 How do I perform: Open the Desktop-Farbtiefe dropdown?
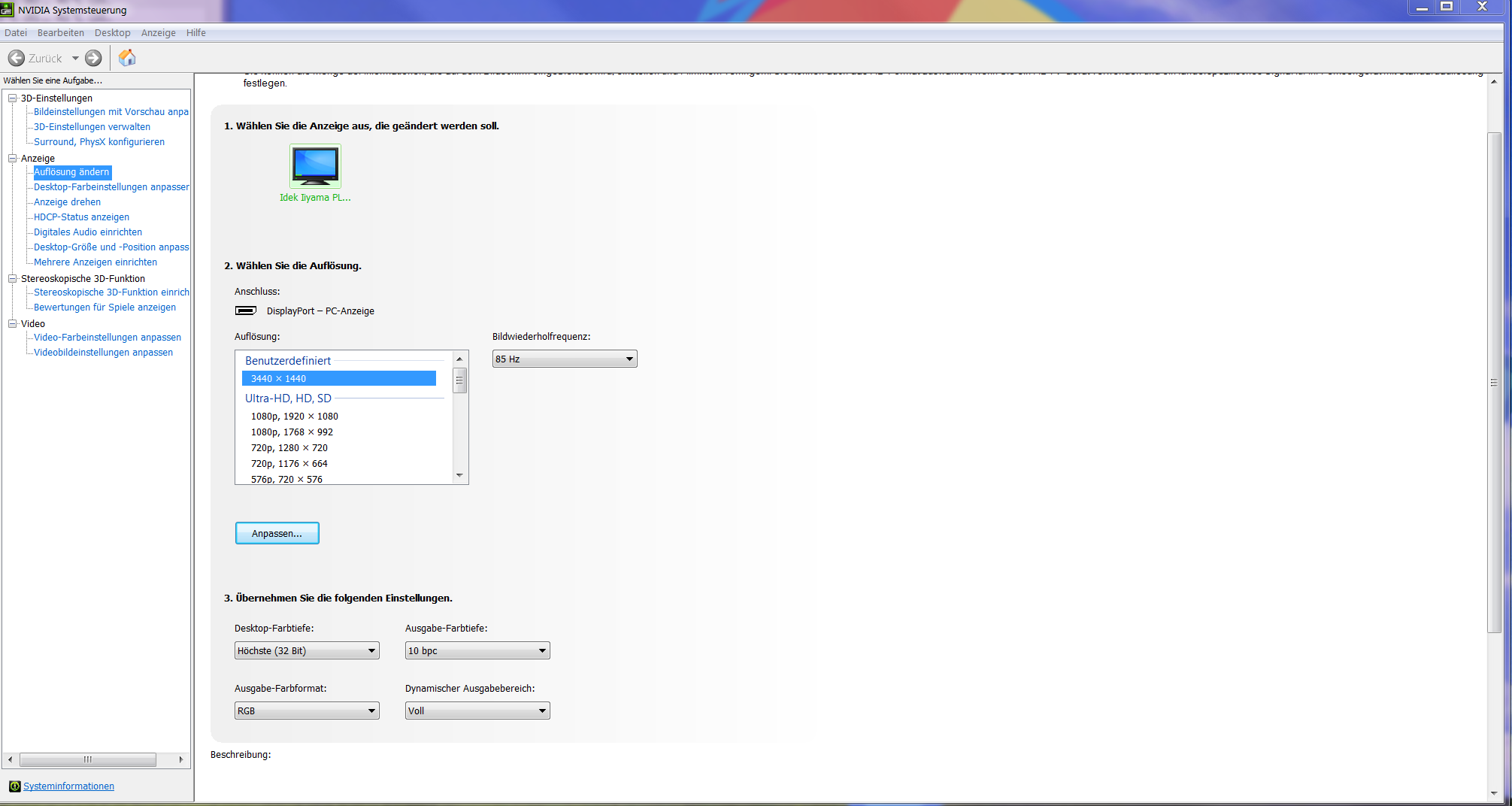pos(307,650)
